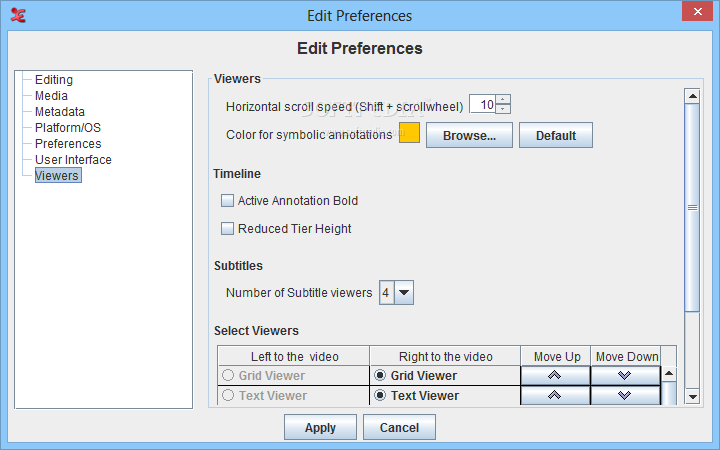Increase horizontal scroll speed with spinner up arrow
The width and height of the screenshot is (720, 450).
tap(503, 100)
